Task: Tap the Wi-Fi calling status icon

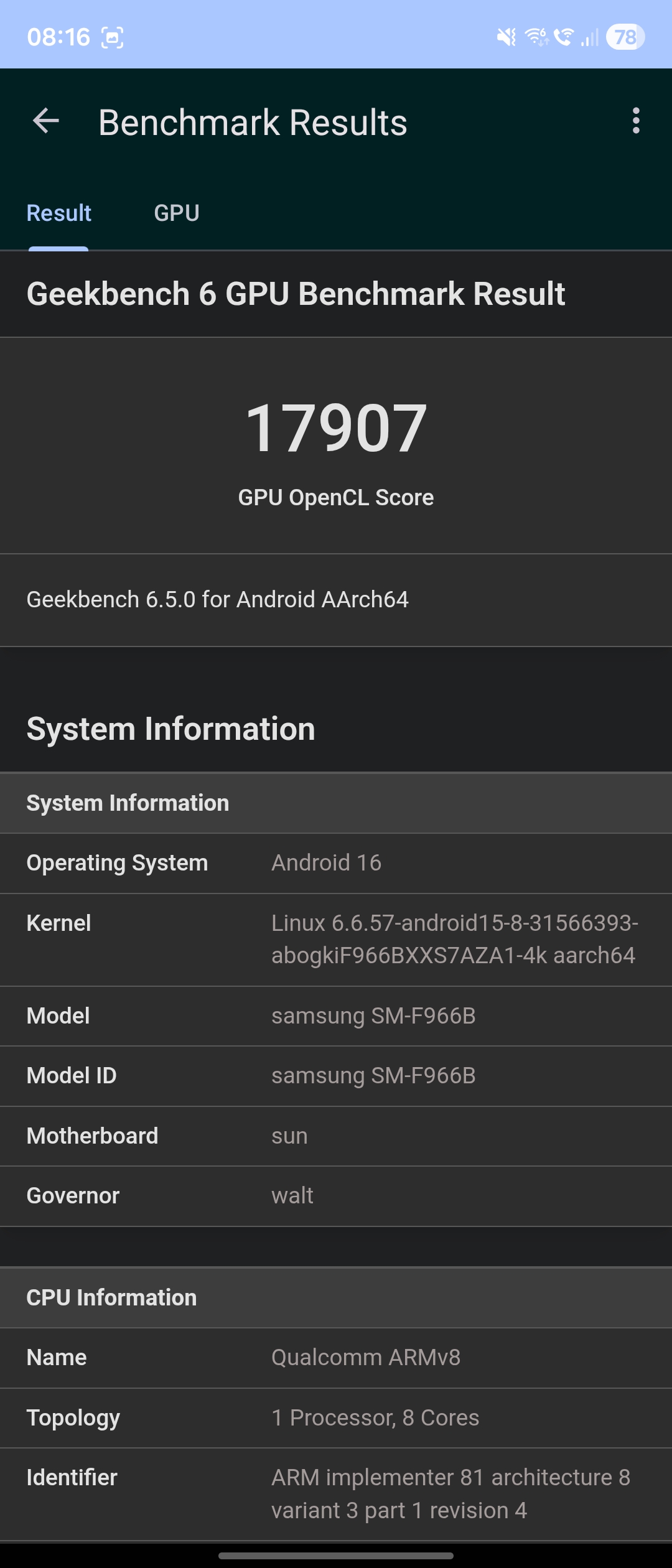Action: (564, 37)
